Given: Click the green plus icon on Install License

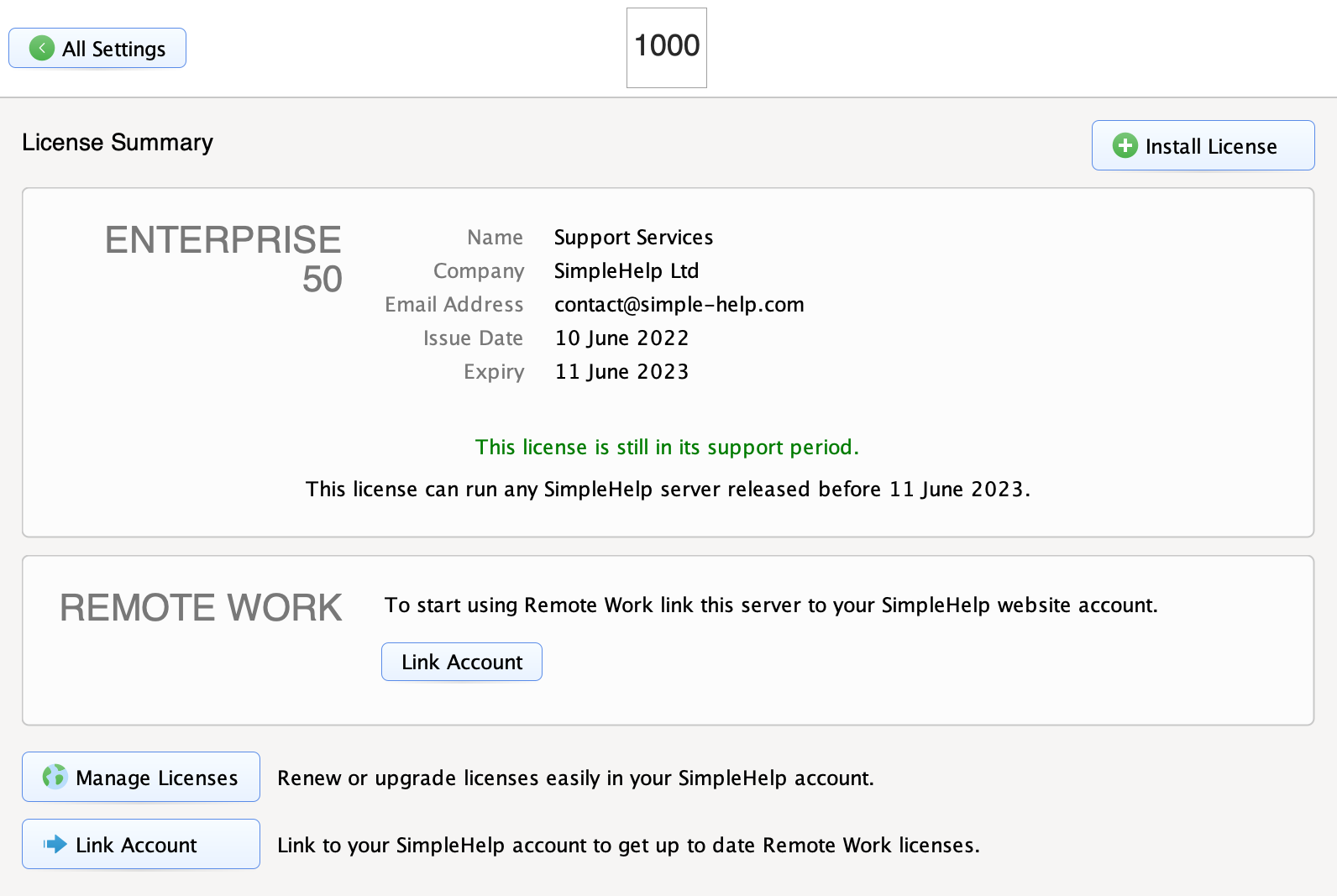Looking at the screenshot, I should pyautogui.click(x=1125, y=145).
